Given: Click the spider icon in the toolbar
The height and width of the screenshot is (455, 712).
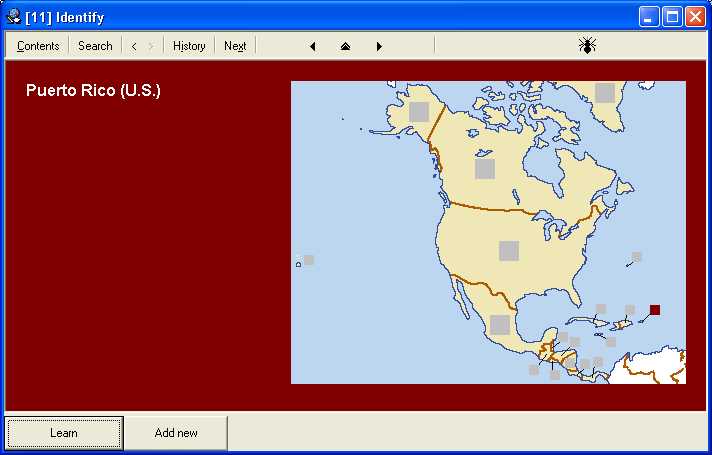Looking at the screenshot, I should [587, 45].
